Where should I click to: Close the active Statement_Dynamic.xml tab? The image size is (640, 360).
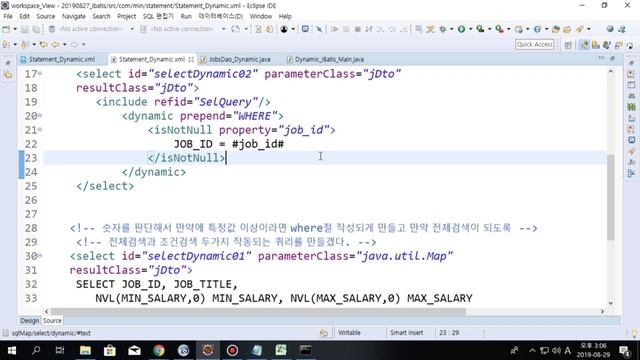click(x=191, y=59)
